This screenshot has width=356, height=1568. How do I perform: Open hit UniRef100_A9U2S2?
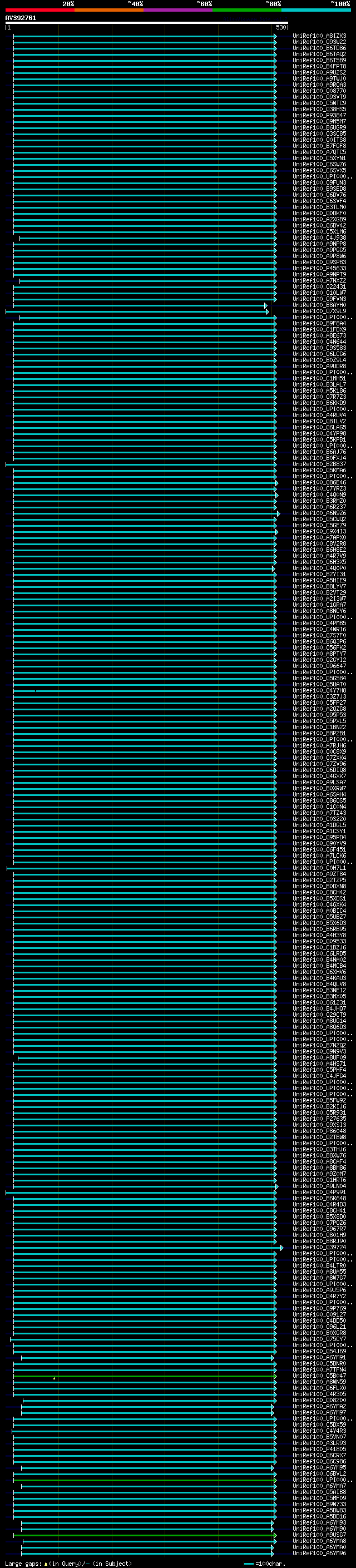click(x=319, y=72)
